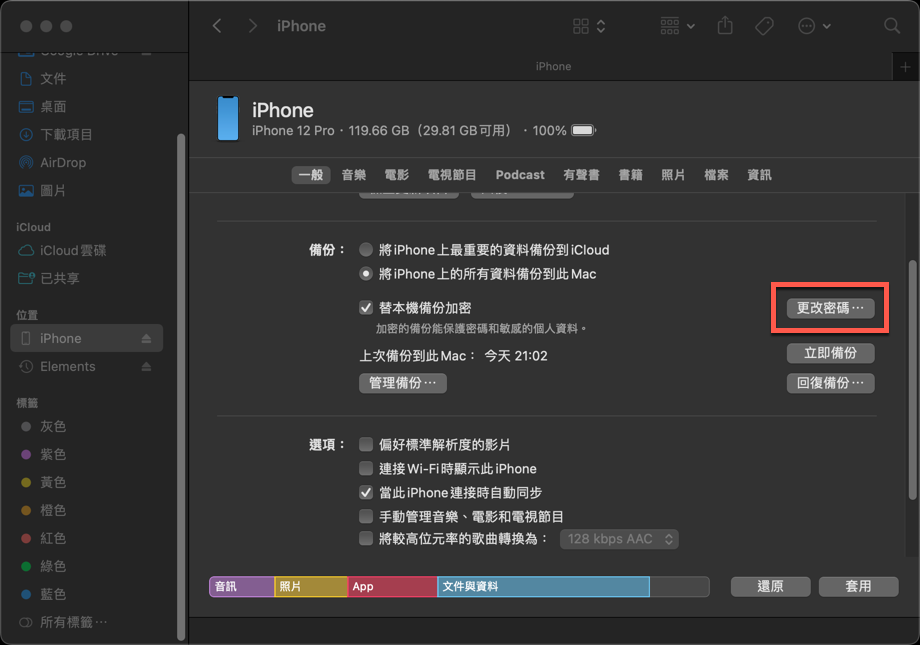Enable 偏好標準解析度的影片 checkbox
Viewport: 920px width, 645px height.
(366, 444)
